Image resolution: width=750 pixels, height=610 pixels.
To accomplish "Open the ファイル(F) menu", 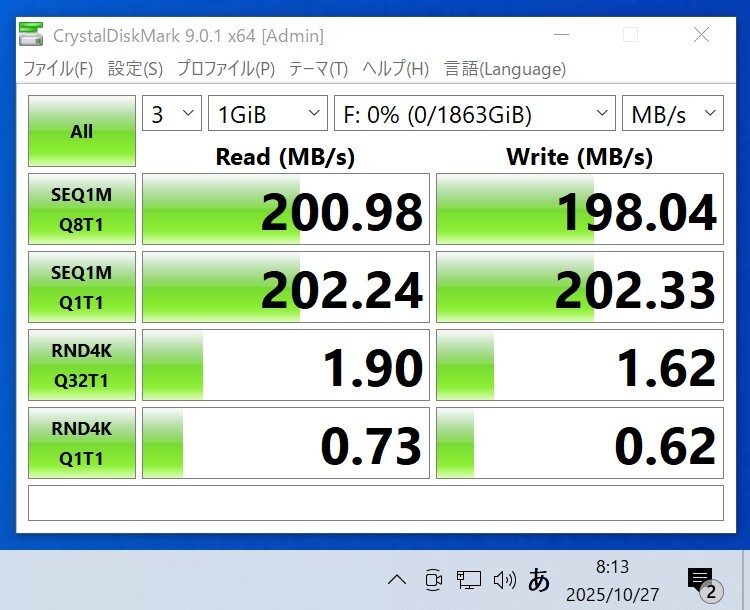I will coord(58,69).
